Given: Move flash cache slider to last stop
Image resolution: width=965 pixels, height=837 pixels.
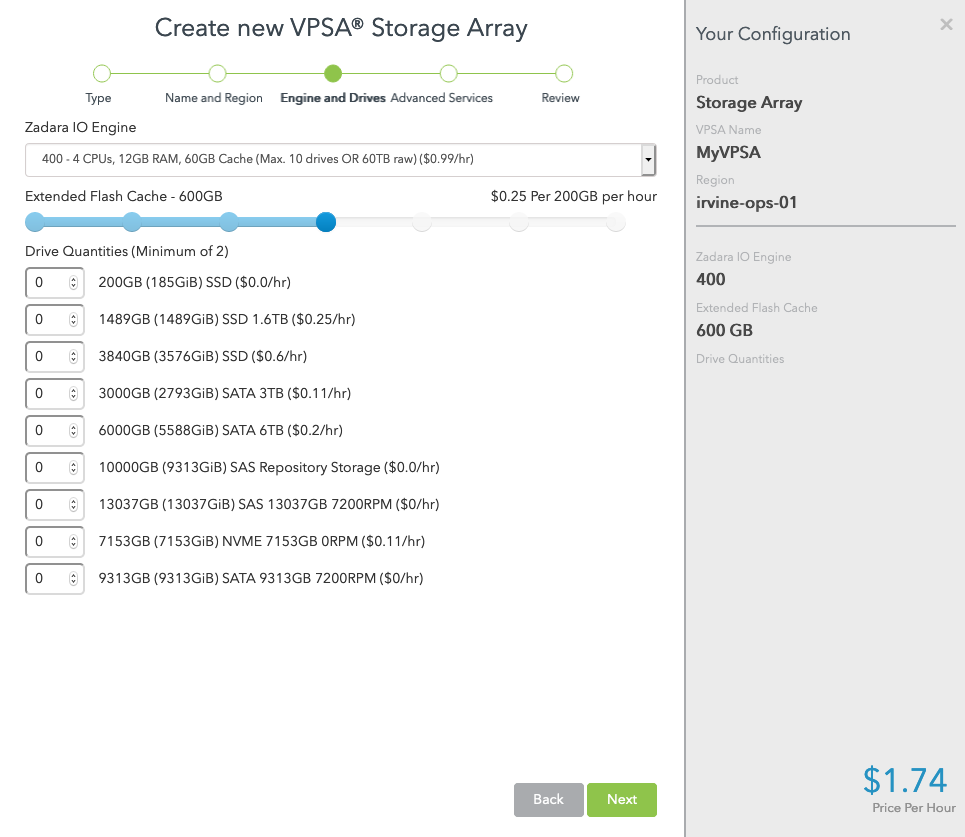Looking at the screenshot, I should coord(615,222).
